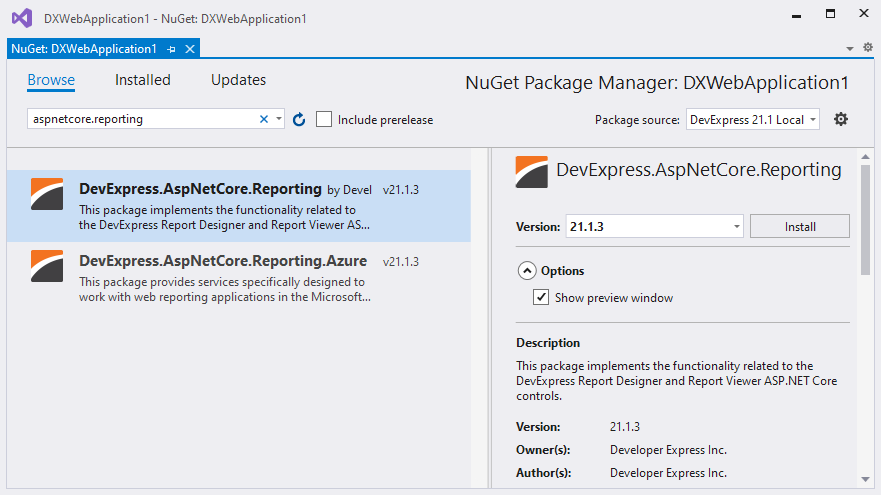This screenshot has width=881, height=495.
Task: Switch to the Updates tab
Action: [x=238, y=80]
